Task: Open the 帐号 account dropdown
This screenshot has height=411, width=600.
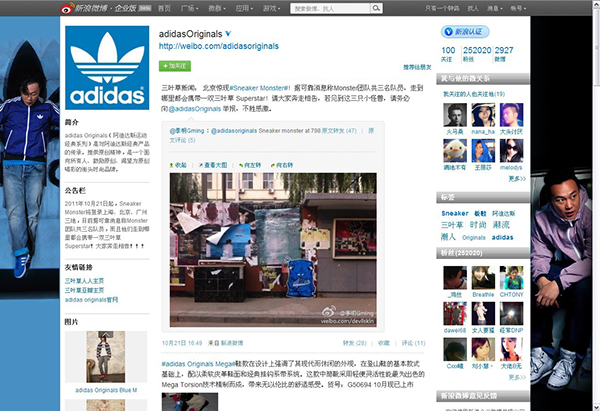Action: coord(518,8)
